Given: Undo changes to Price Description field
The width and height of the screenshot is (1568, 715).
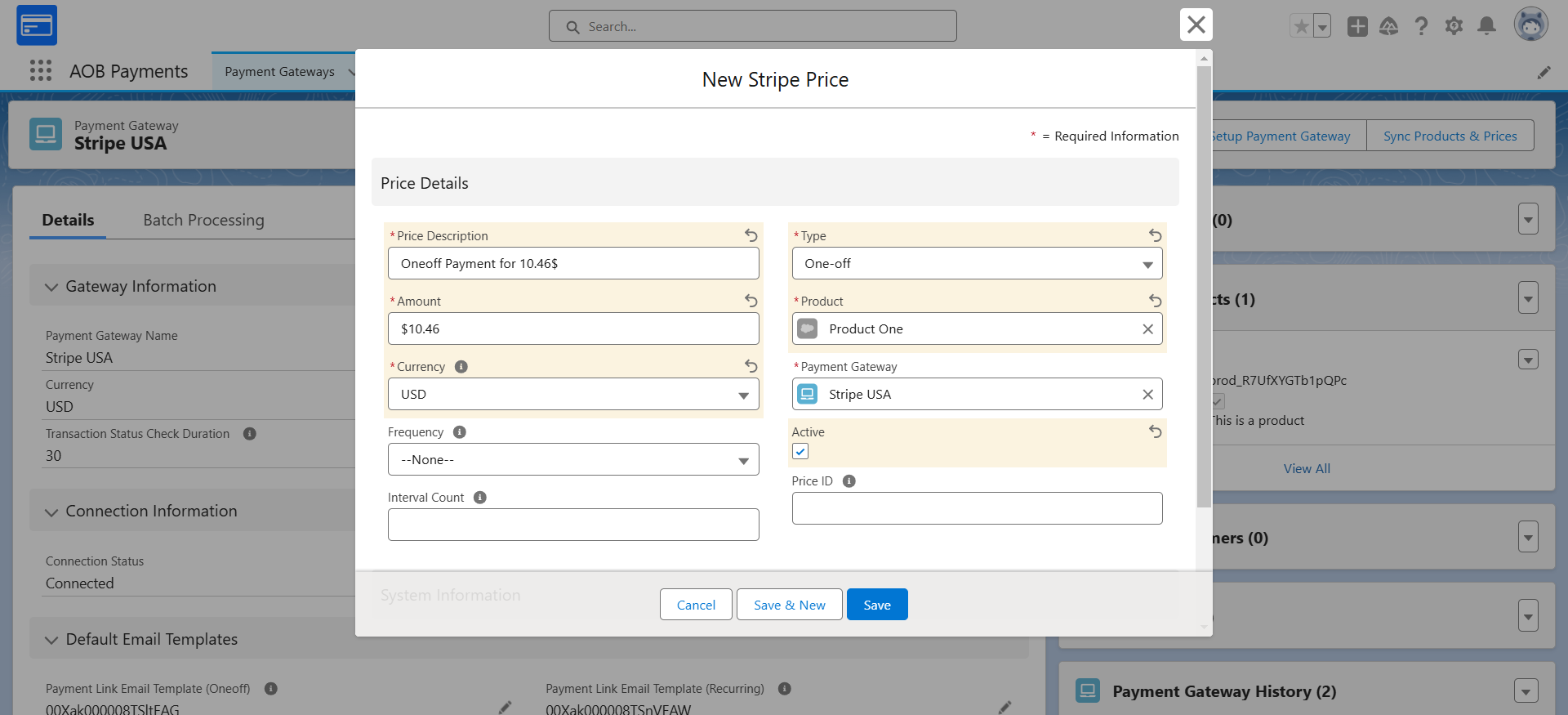Looking at the screenshot, I should [x=751, y=235].
